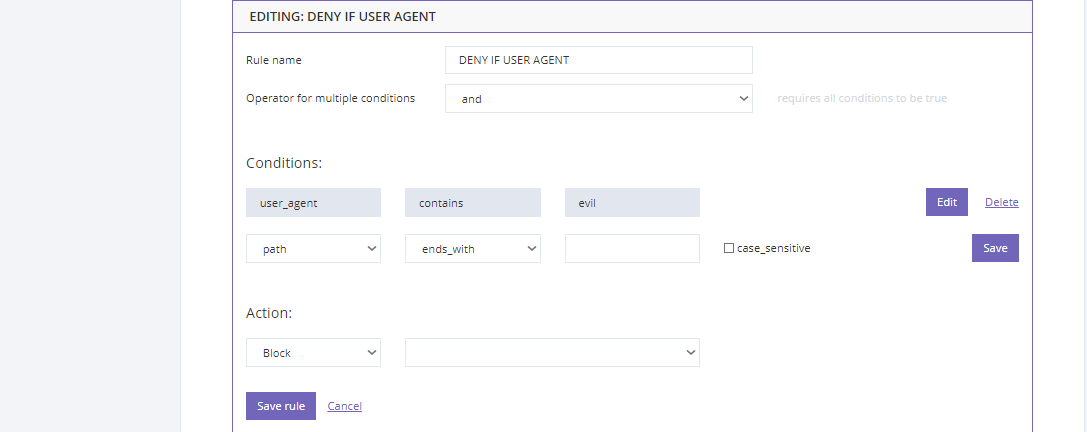1087x432 pixels.
Task: Click the Rule name text field
Action: (x=598, y=60)
